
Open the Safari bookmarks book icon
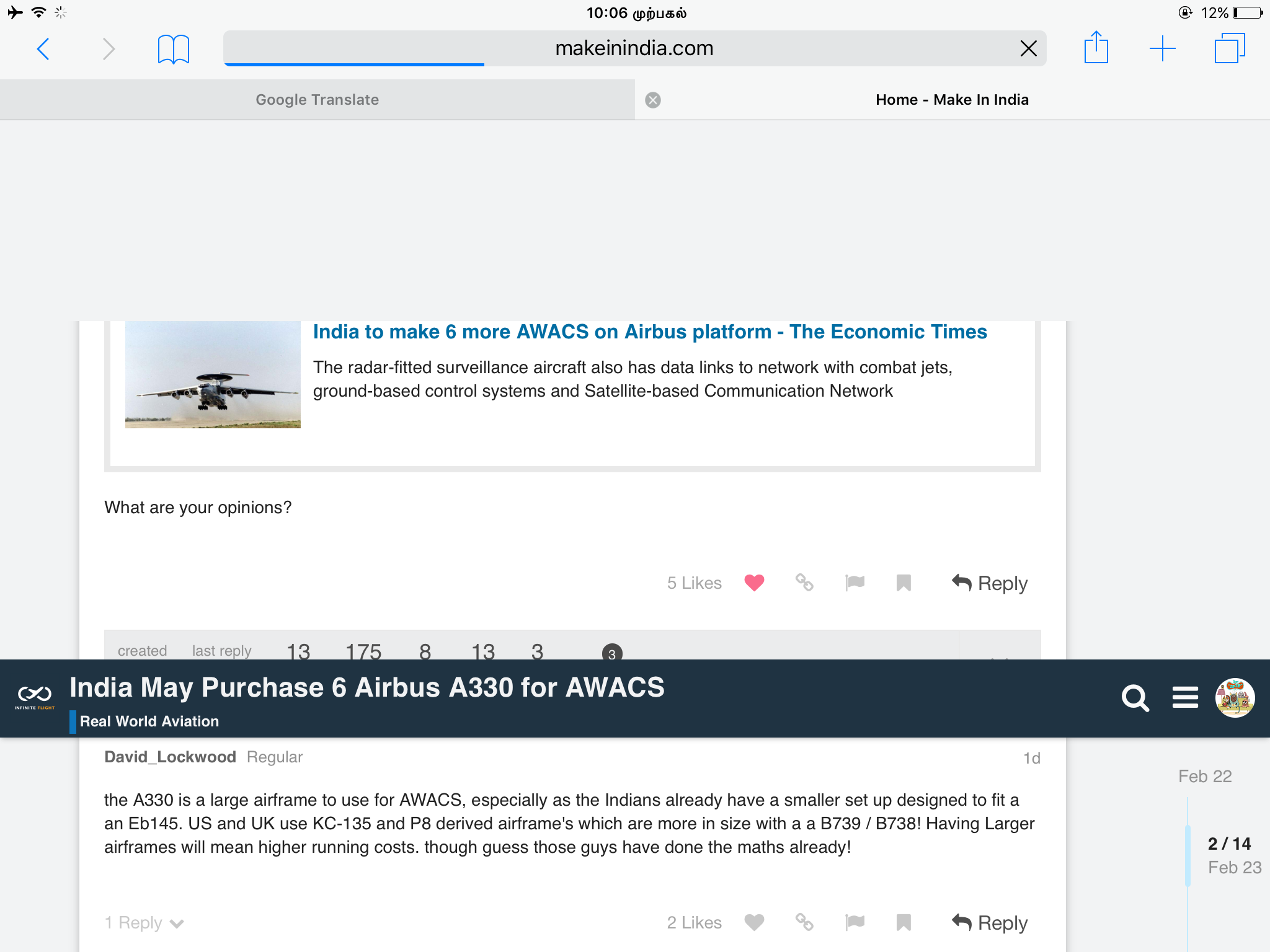tap(173, 49)
